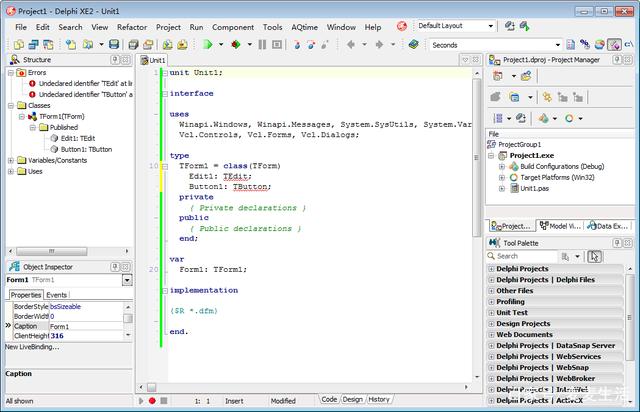640x412 pixels.
Task: Expand the Profiling category in Tool Palette
Action: point(491,302)
